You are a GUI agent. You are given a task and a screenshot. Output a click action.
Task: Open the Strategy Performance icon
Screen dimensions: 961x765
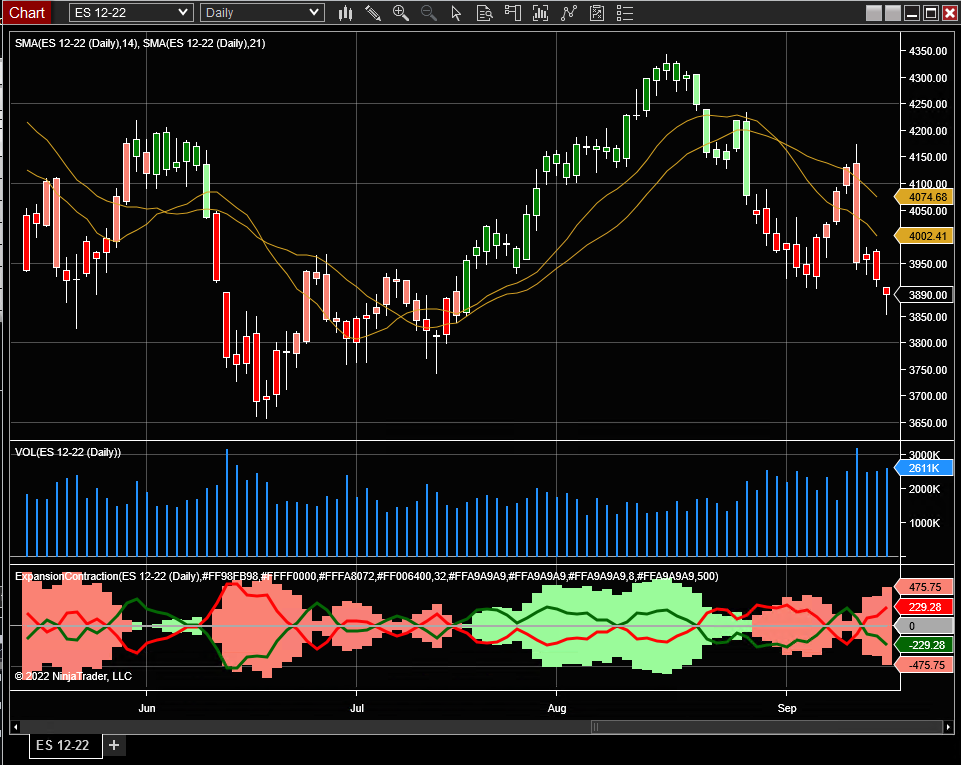[x=596, y=13]
